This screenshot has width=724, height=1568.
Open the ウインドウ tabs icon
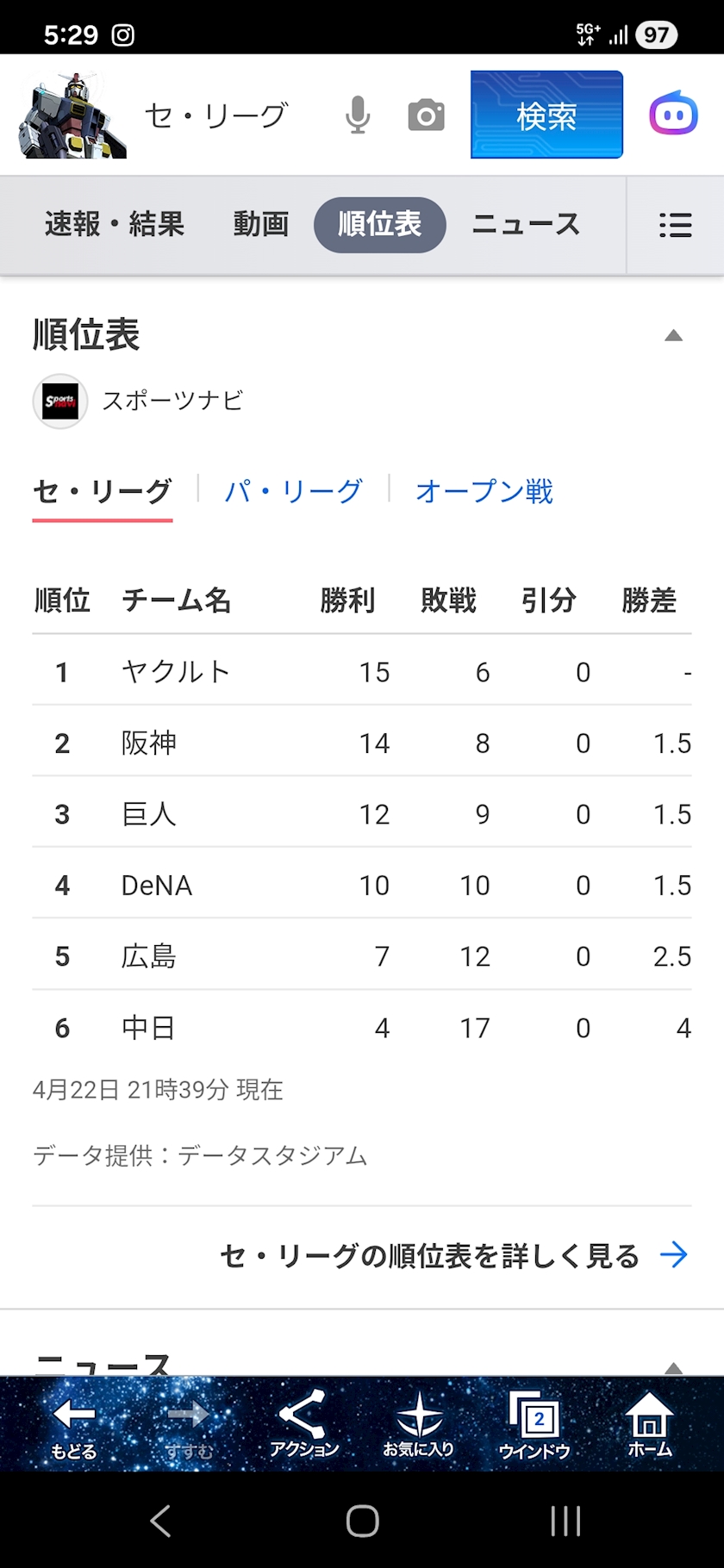pyautogui.click(x=534, y=1428)
